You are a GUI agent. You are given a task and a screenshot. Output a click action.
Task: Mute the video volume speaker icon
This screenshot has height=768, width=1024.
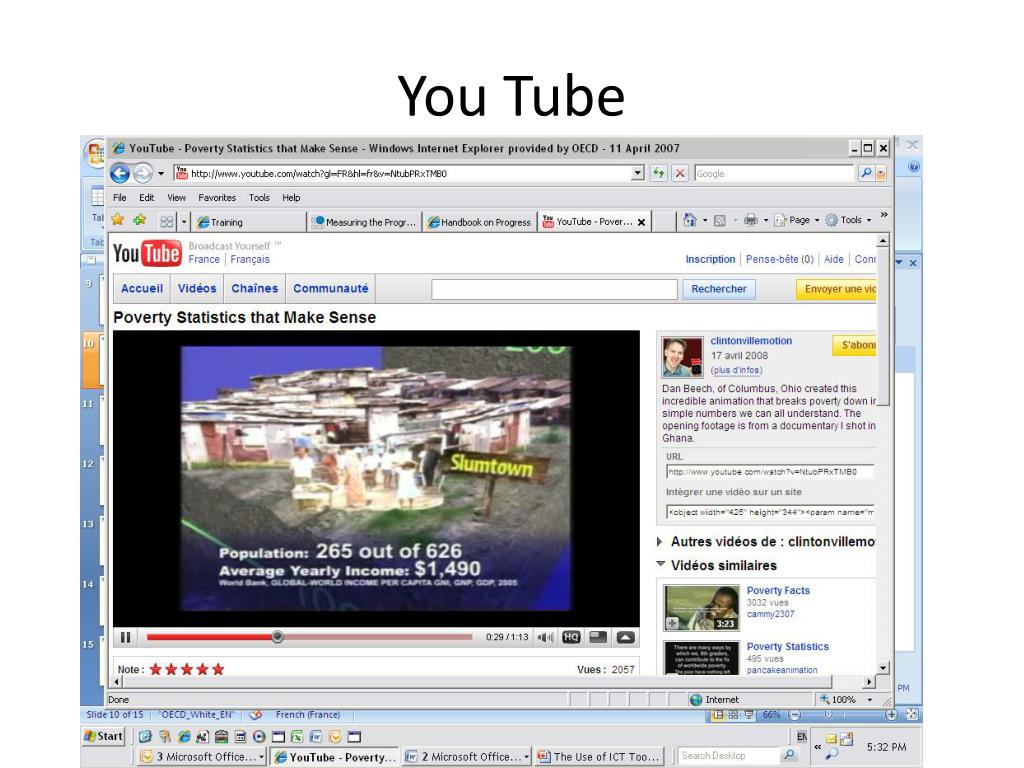coord(545,637)
